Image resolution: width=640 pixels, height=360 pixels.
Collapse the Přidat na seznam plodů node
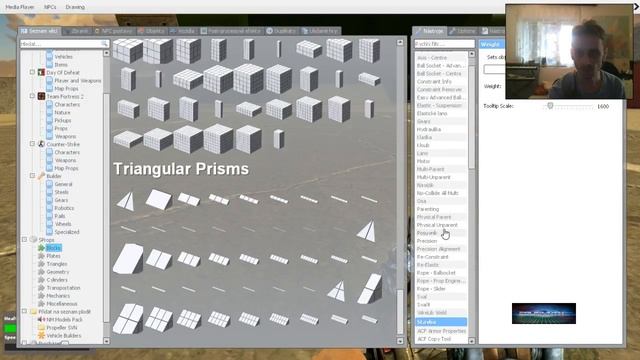pos(24,311)
